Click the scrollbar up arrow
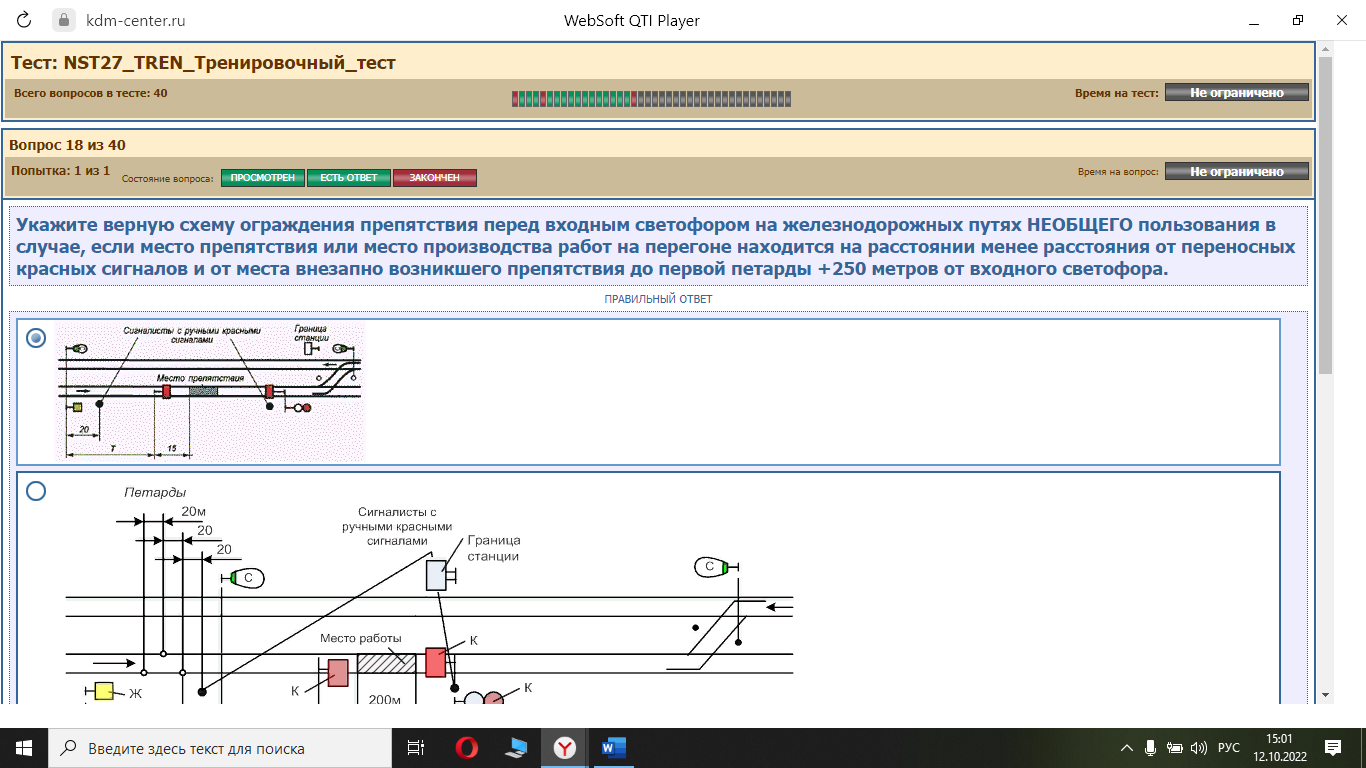 click(x=1325, y=48)
